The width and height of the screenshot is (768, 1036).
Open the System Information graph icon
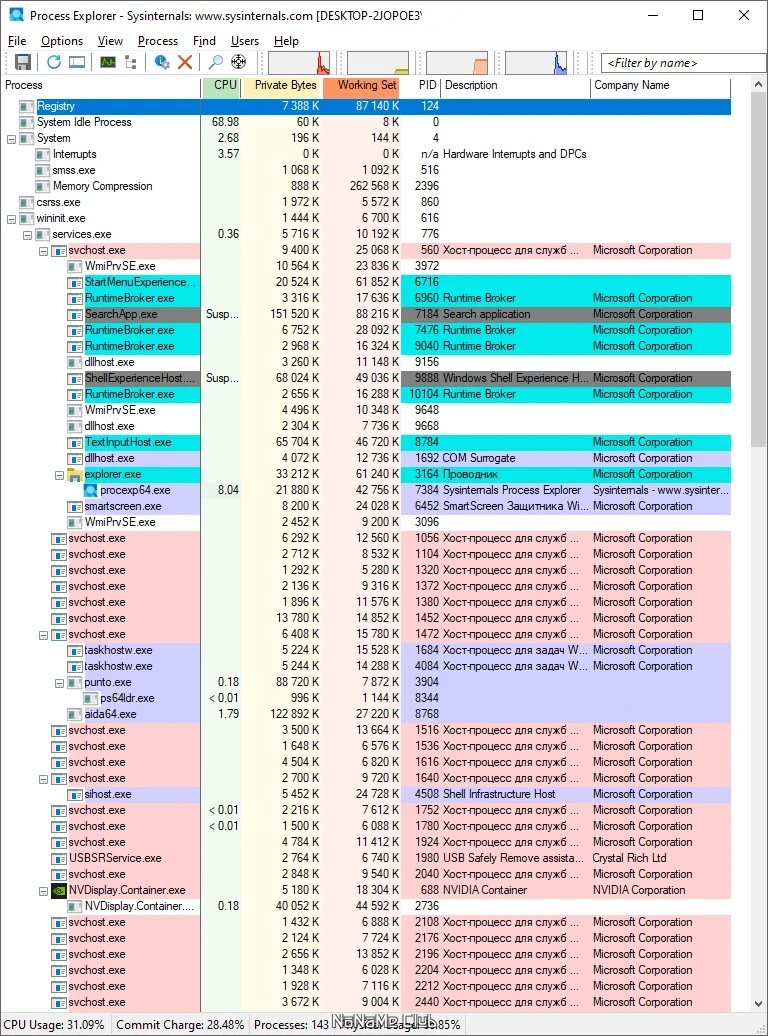[x=108, y=62]
